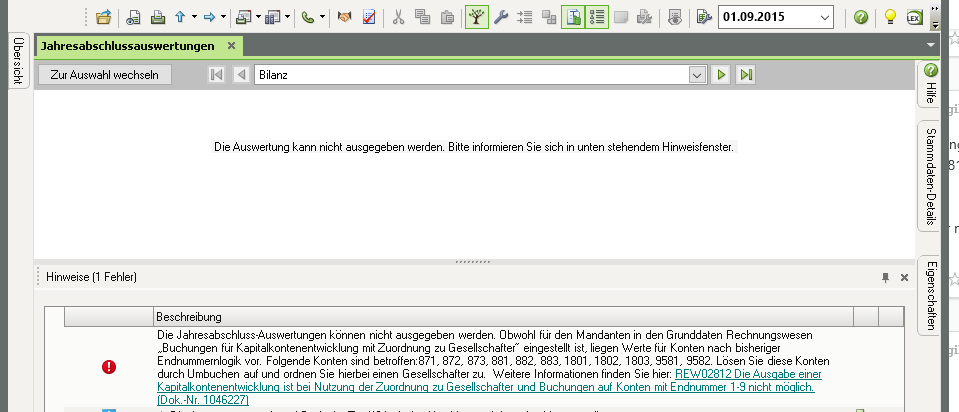Open the Eigenschaften side tab
This screenshot has height=412, width=959.
point(930,295)
